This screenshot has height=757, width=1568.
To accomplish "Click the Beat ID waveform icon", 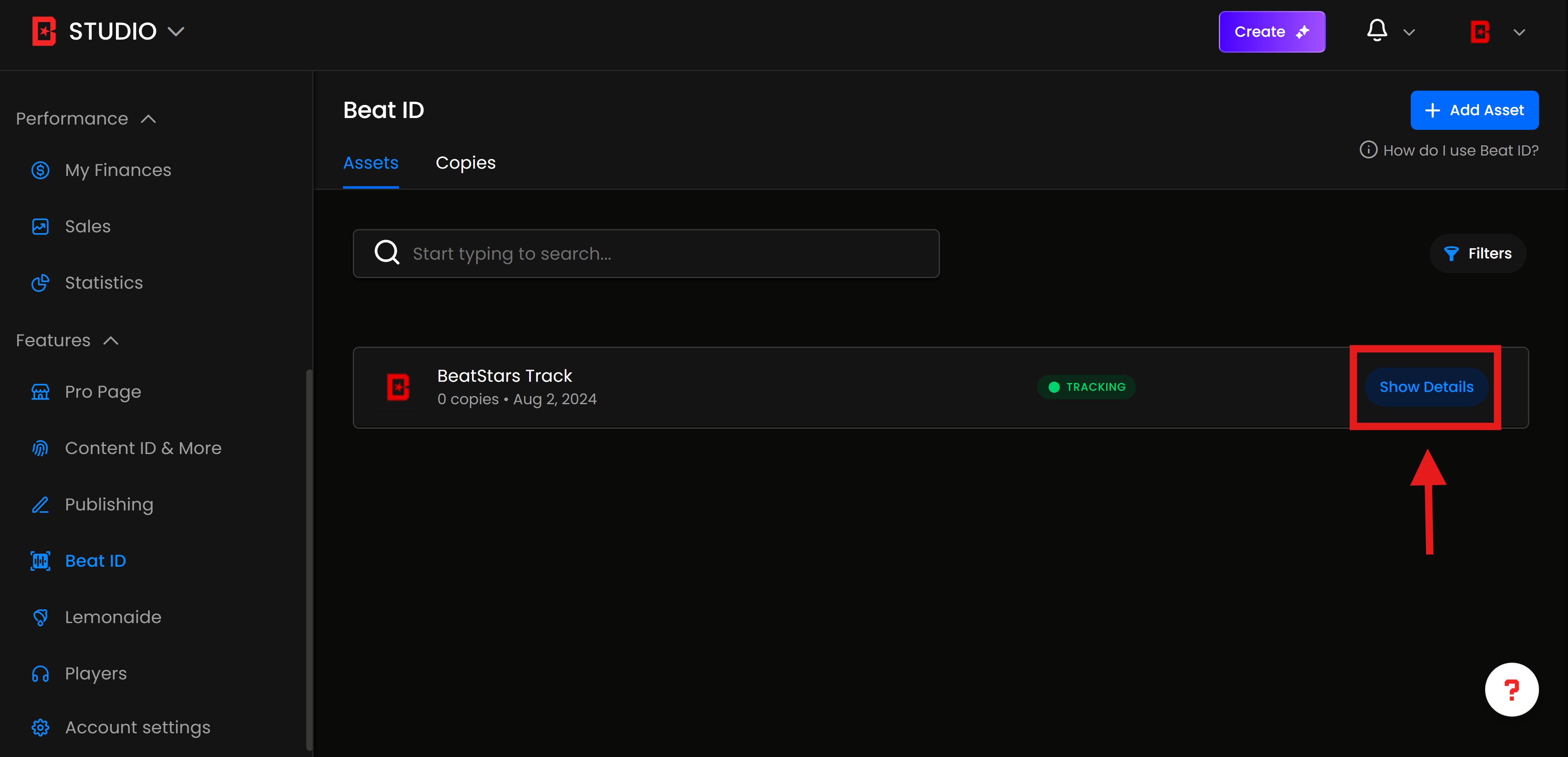I will click(x=40, y=561).
